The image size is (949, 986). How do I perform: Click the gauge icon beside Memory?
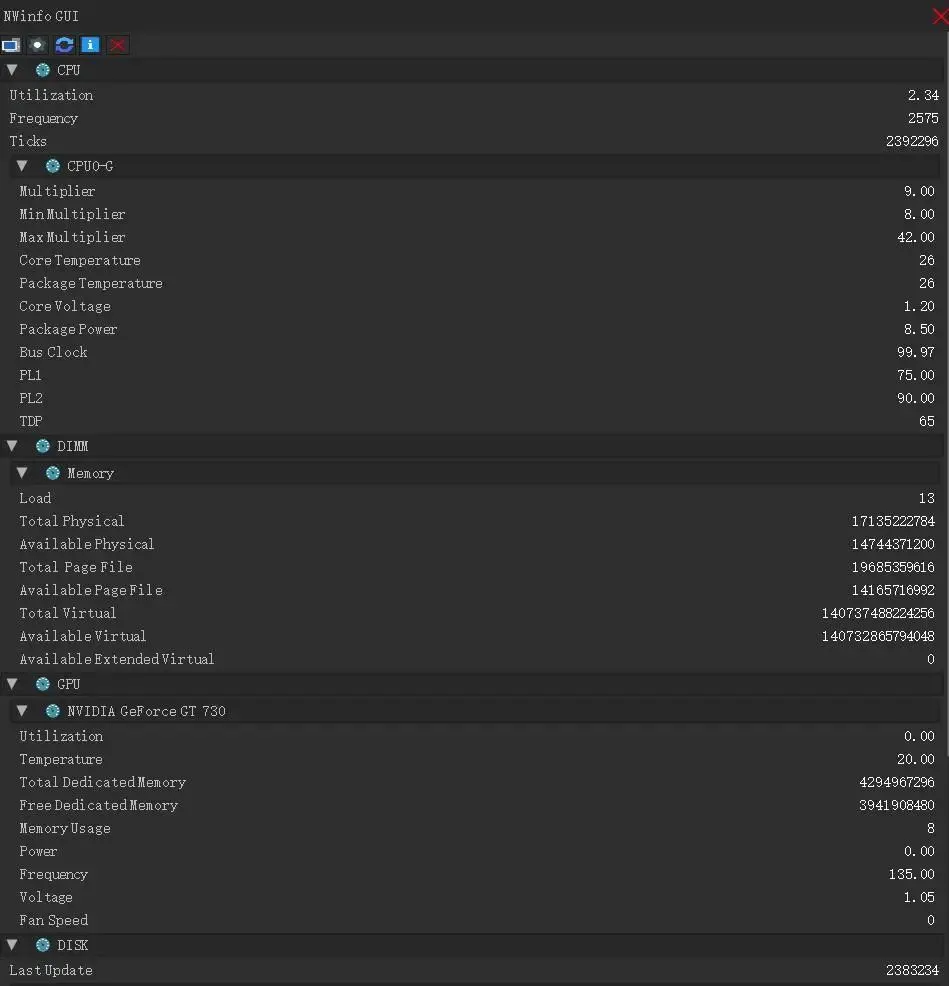pos(53,473)
